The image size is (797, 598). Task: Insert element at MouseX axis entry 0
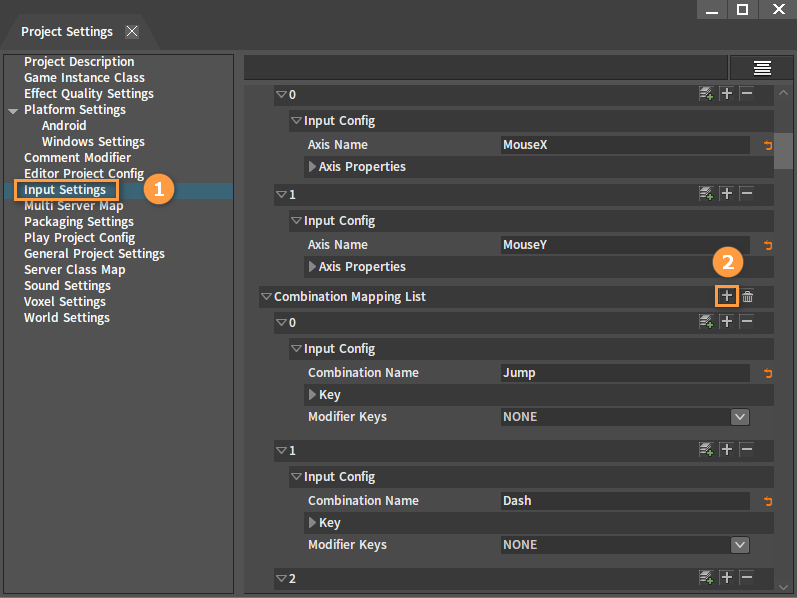pyautogui.click(x=727, y=94)
